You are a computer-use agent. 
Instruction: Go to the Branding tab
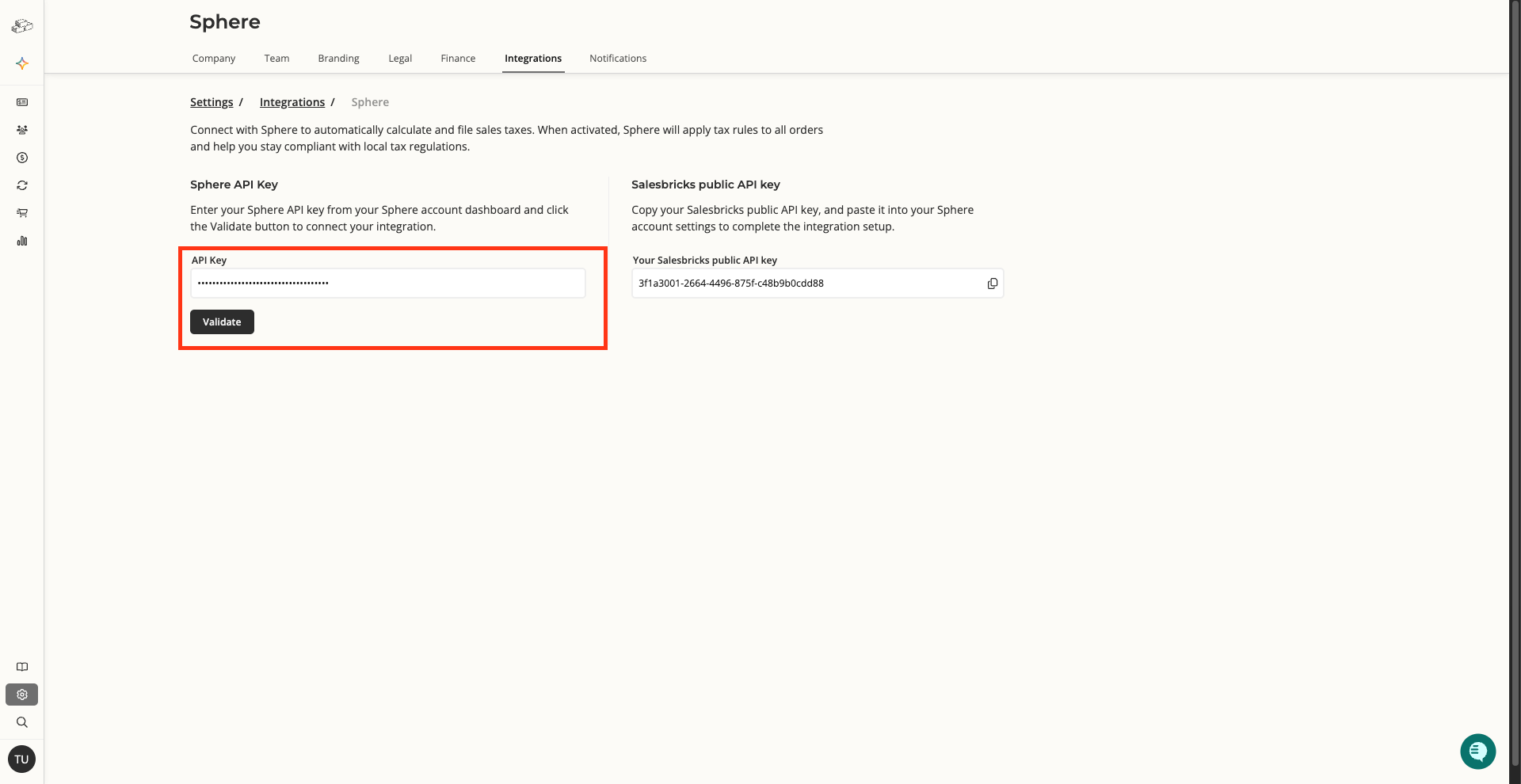(338, 59)
